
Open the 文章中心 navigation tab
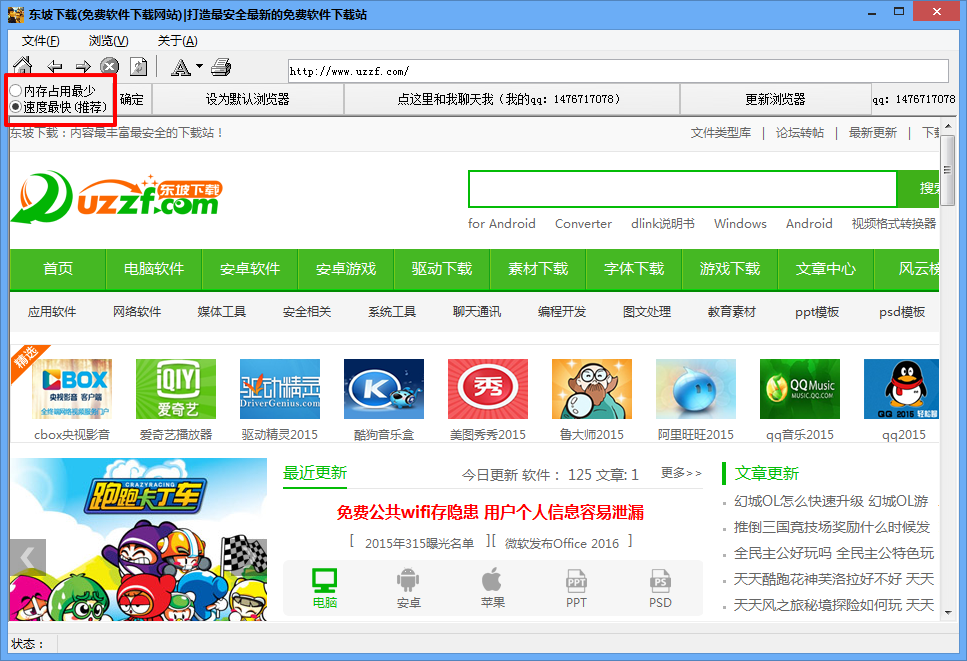(x=826, y=269)
